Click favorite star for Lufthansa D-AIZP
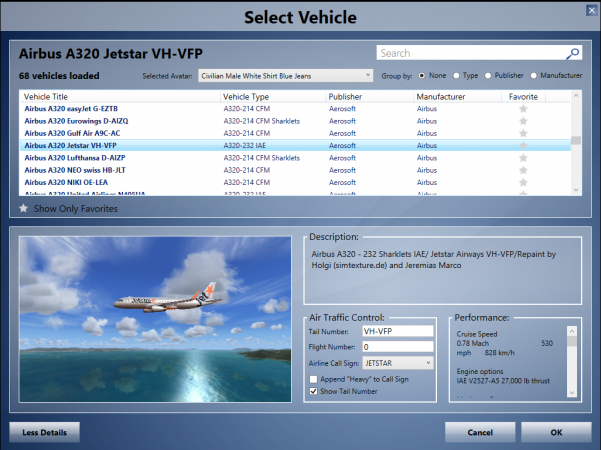Viewport: 601px width, 450px height. coord(522,158)
